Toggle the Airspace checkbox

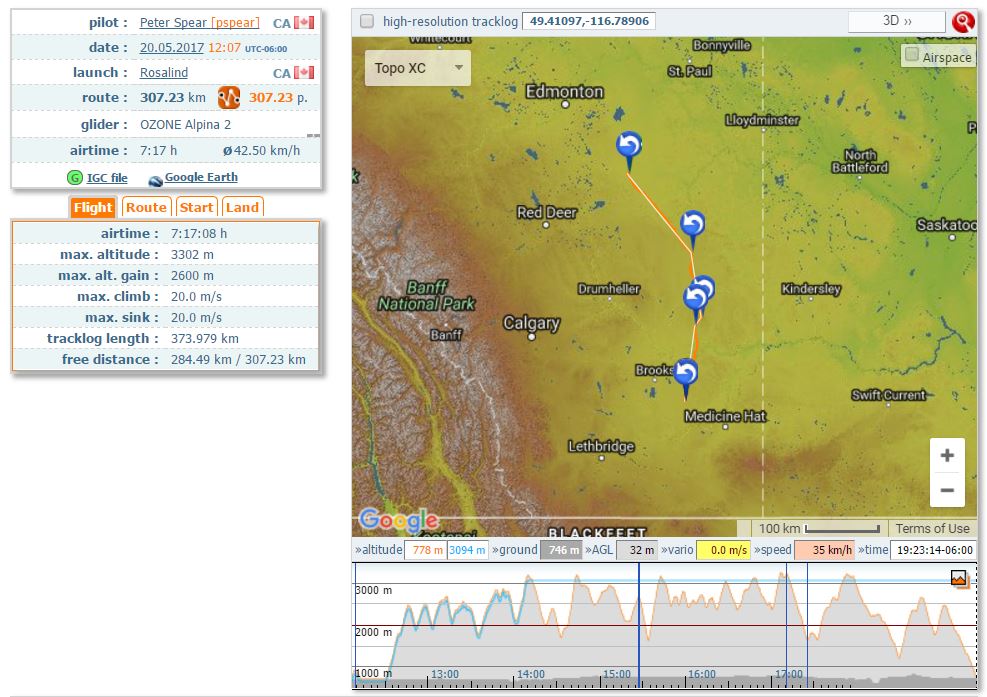tap(911, 55)
